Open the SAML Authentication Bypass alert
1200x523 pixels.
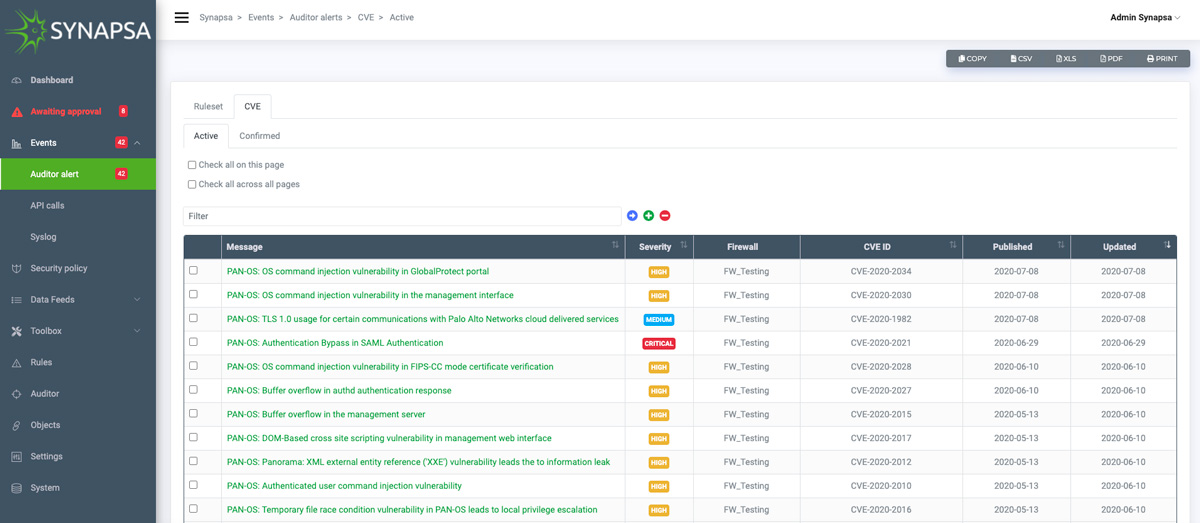click(335, 343)
